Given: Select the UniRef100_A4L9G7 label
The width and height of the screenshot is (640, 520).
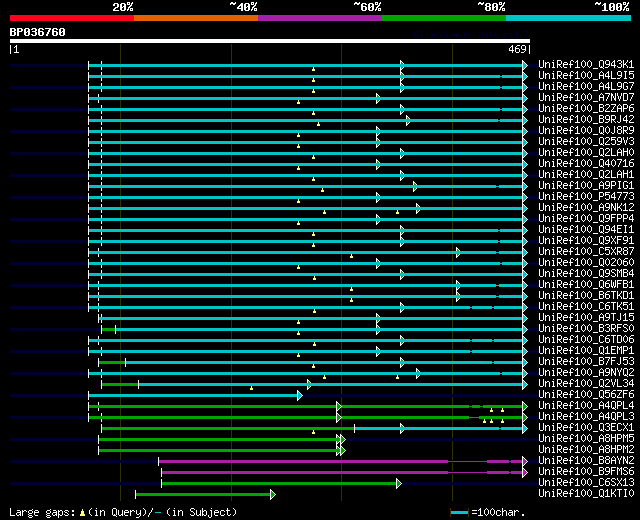Looking at the screenshot, I should coord(586,87).
